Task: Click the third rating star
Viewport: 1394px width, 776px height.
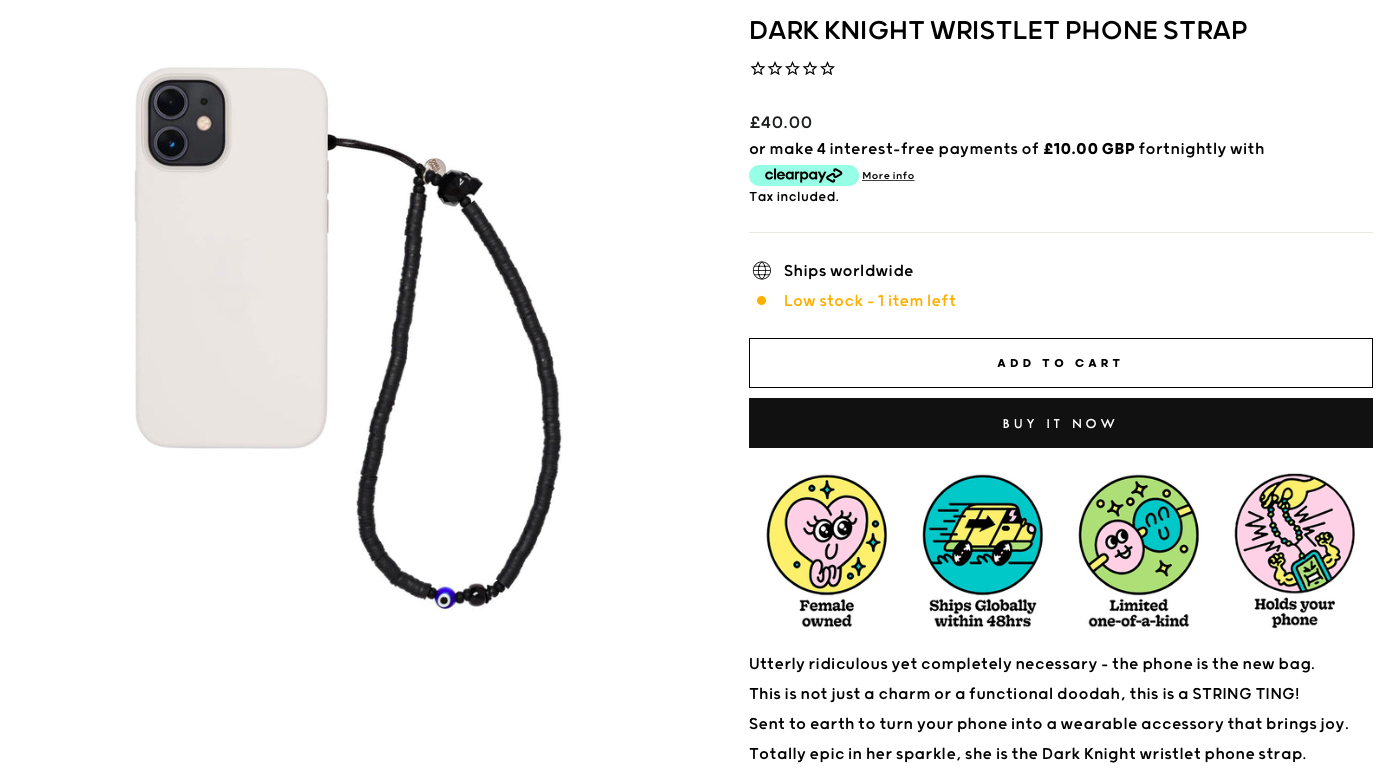Action: [792, 69]
